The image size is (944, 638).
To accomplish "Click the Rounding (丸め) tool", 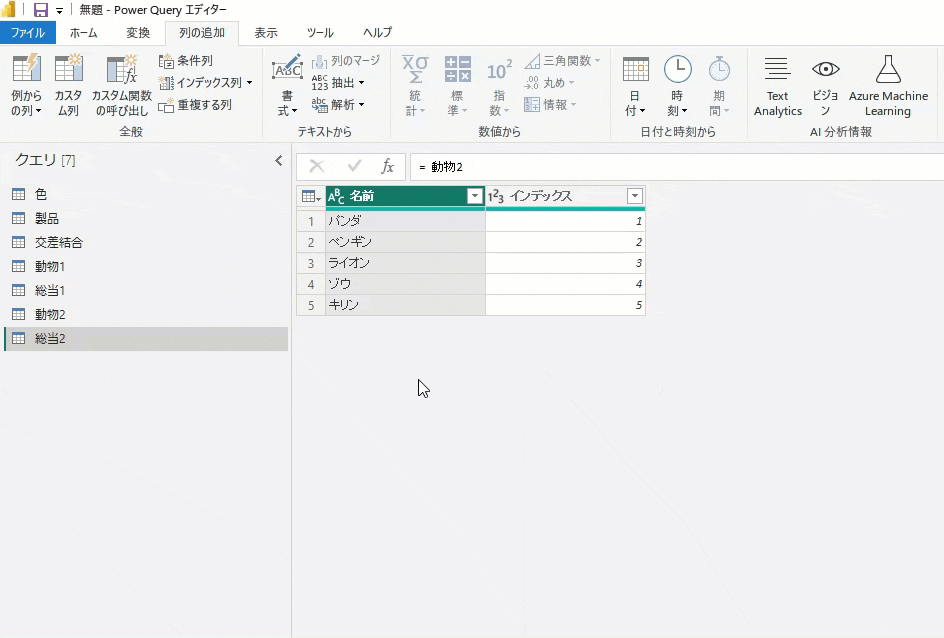I will pos(549,82).
